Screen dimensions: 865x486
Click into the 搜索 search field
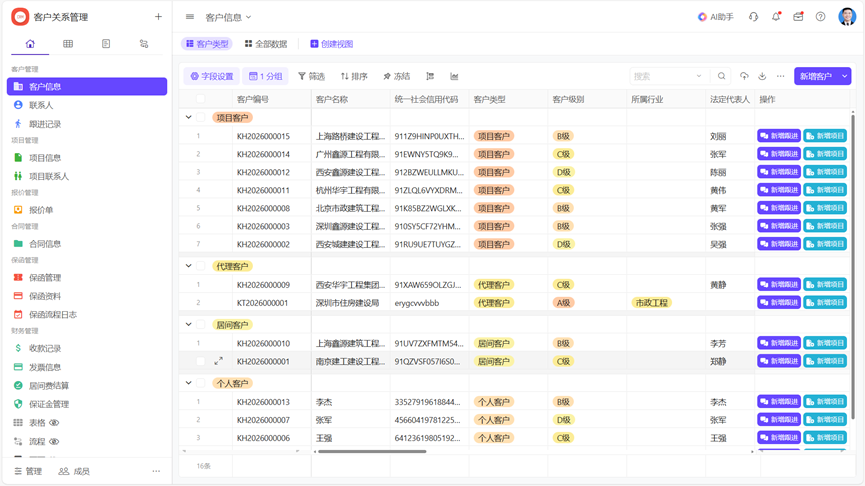coord(660,76)
